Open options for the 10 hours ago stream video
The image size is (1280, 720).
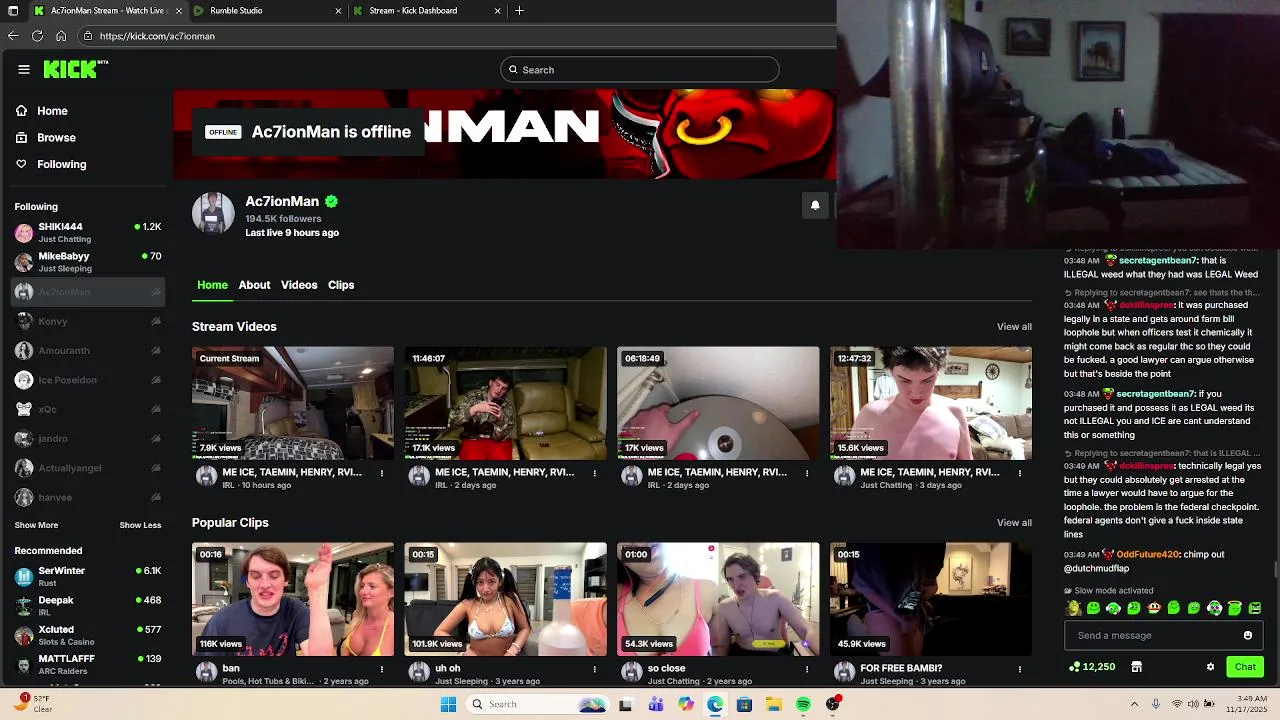point(381,473)
